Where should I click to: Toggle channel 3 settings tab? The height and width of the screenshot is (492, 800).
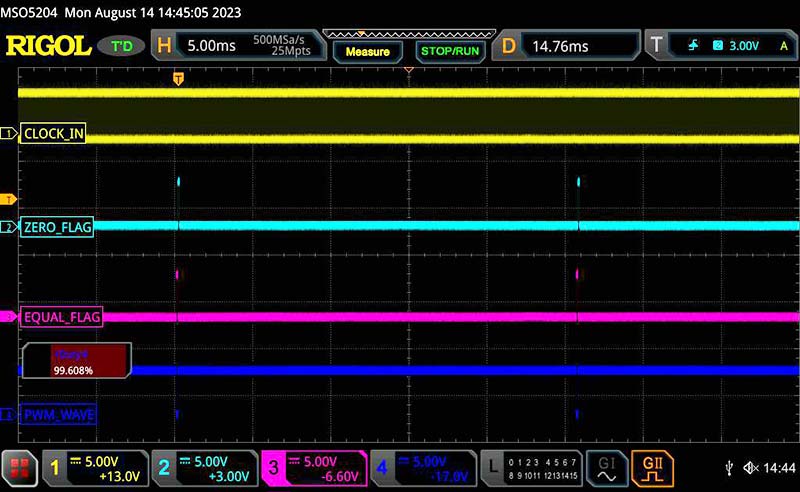point(314,468)
